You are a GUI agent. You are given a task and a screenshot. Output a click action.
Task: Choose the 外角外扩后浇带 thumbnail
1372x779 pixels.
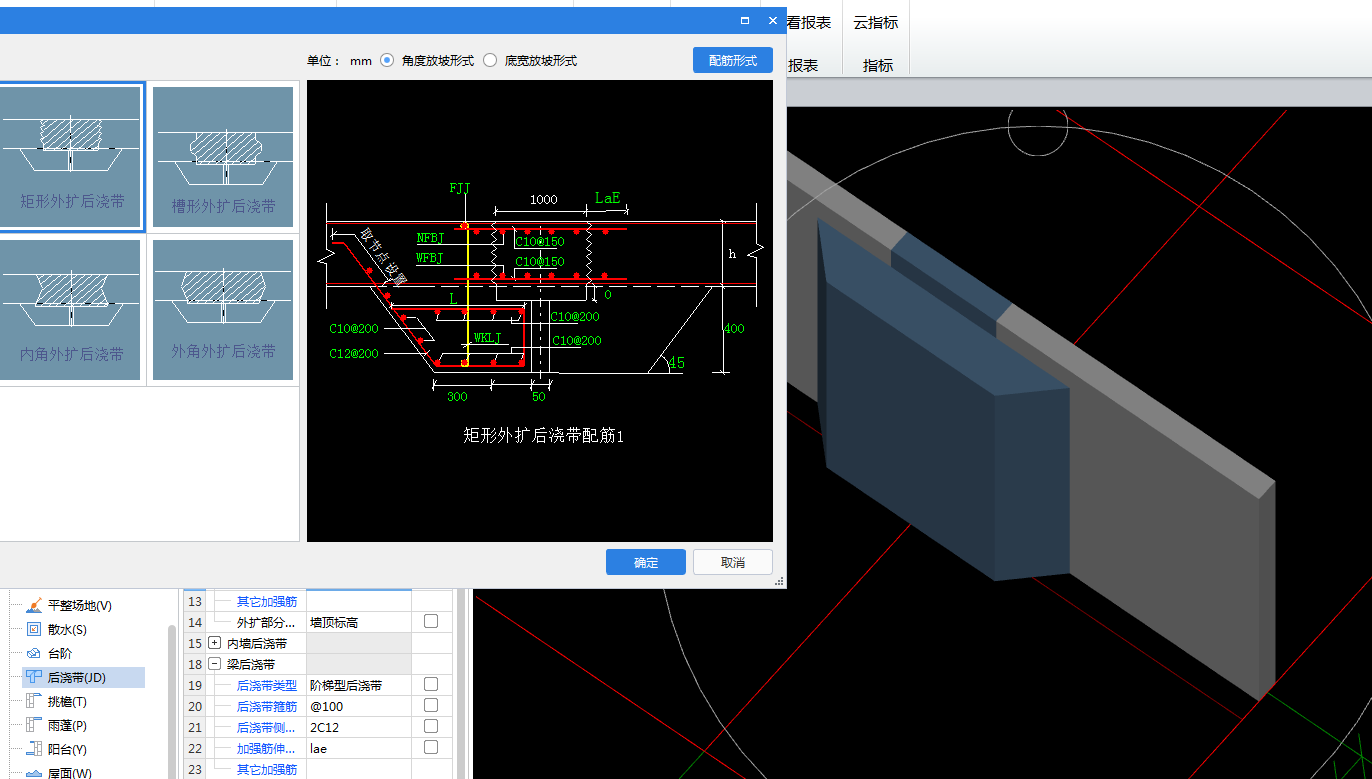[223, 310]
